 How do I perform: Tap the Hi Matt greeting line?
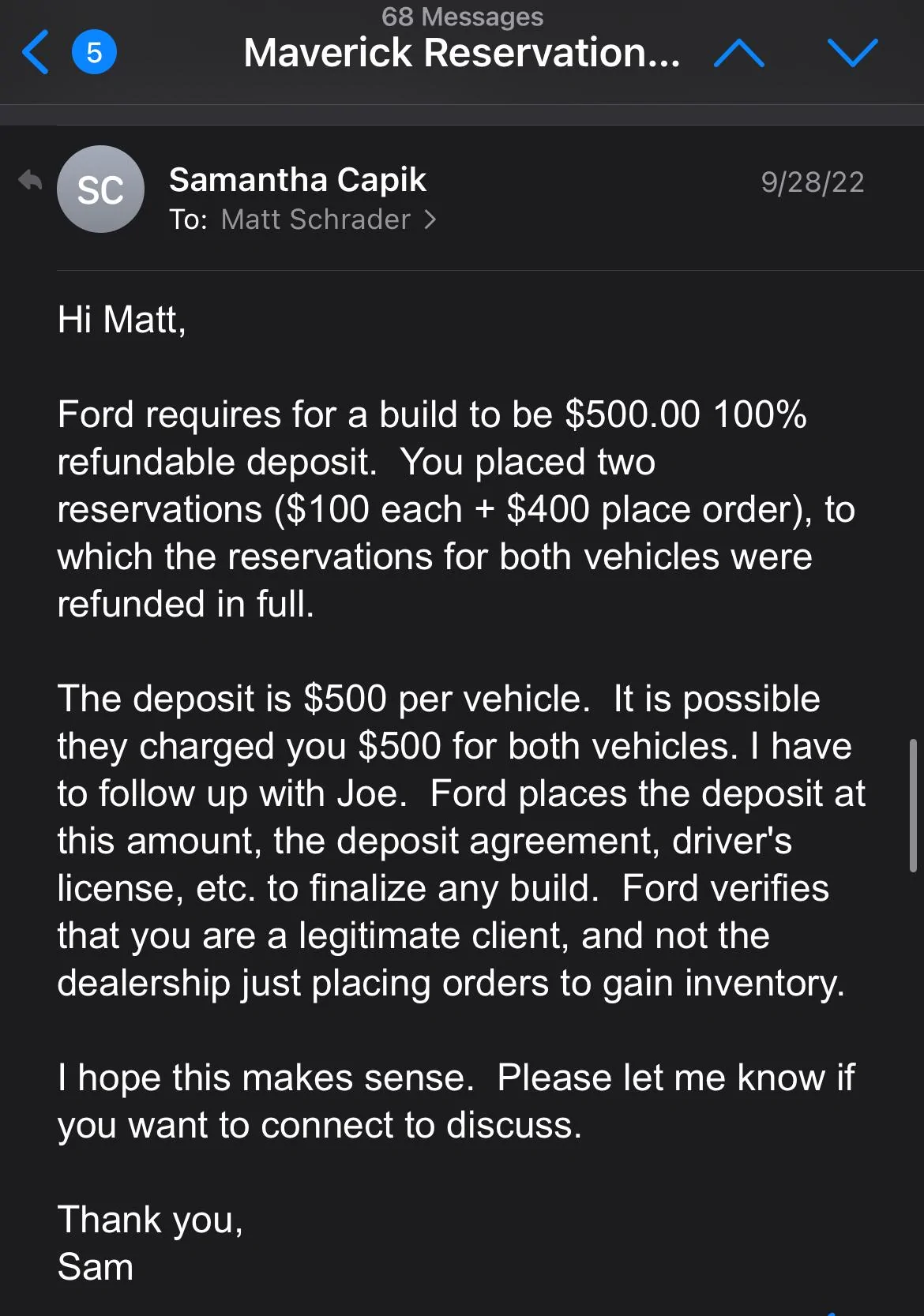[x=122, y=320]
